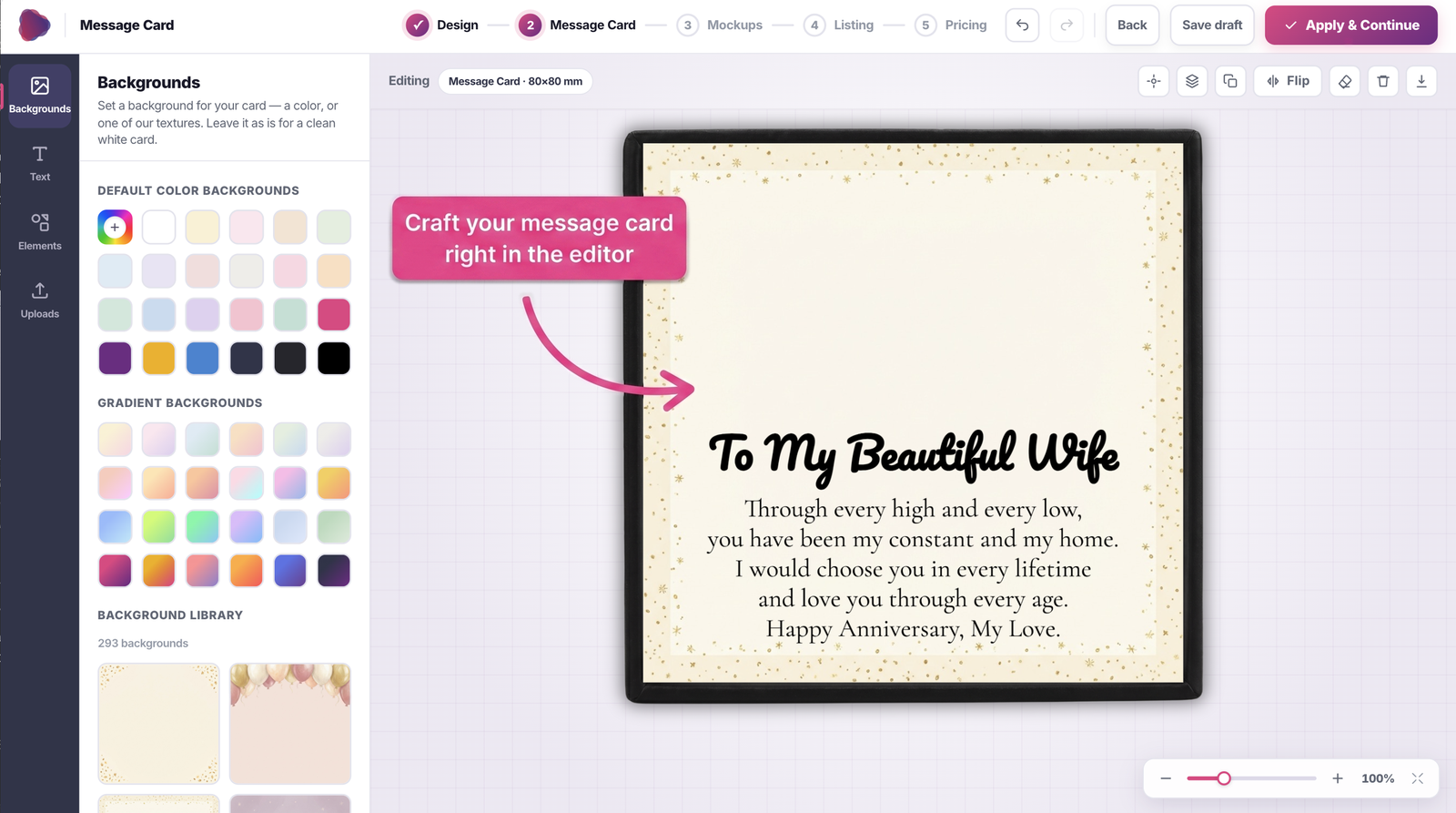Select the anniversary poem text block
Viewport: 1456px width, 813px height.
tap(913, 569)
